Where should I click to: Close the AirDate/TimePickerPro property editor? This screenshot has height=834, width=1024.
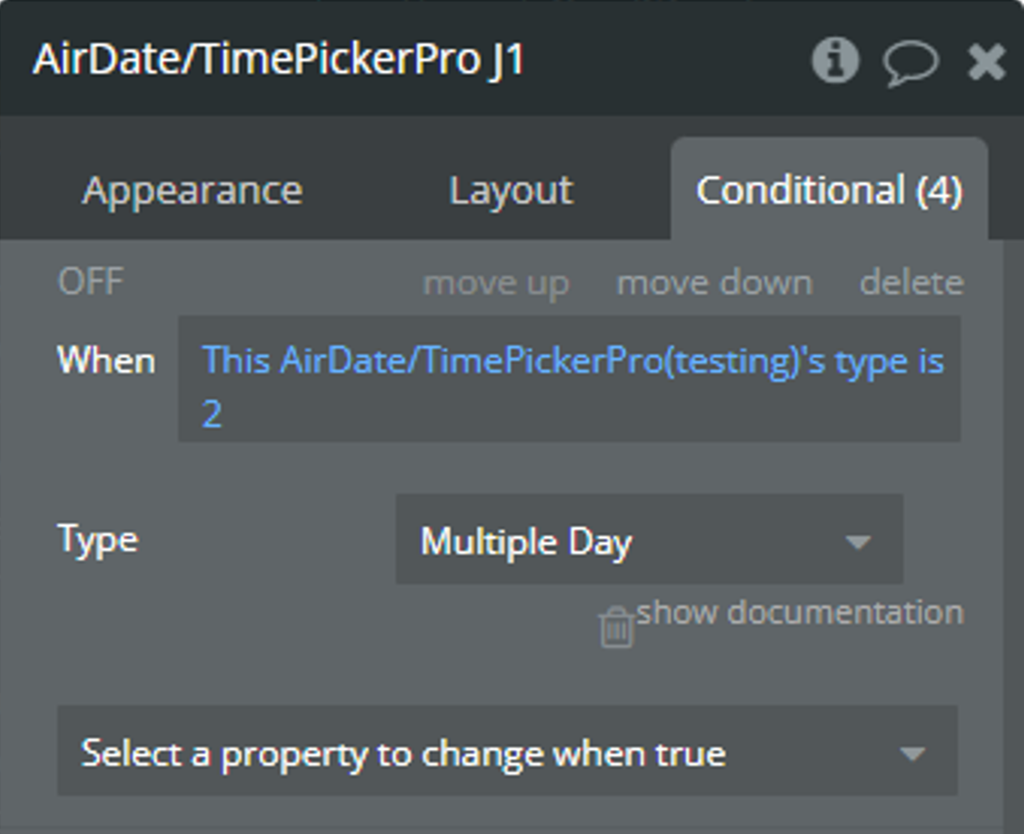(986, 62)
